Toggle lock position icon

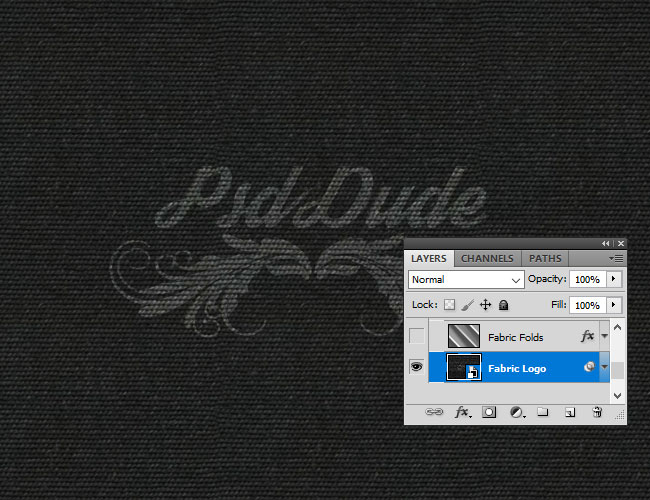click(485, 305)
